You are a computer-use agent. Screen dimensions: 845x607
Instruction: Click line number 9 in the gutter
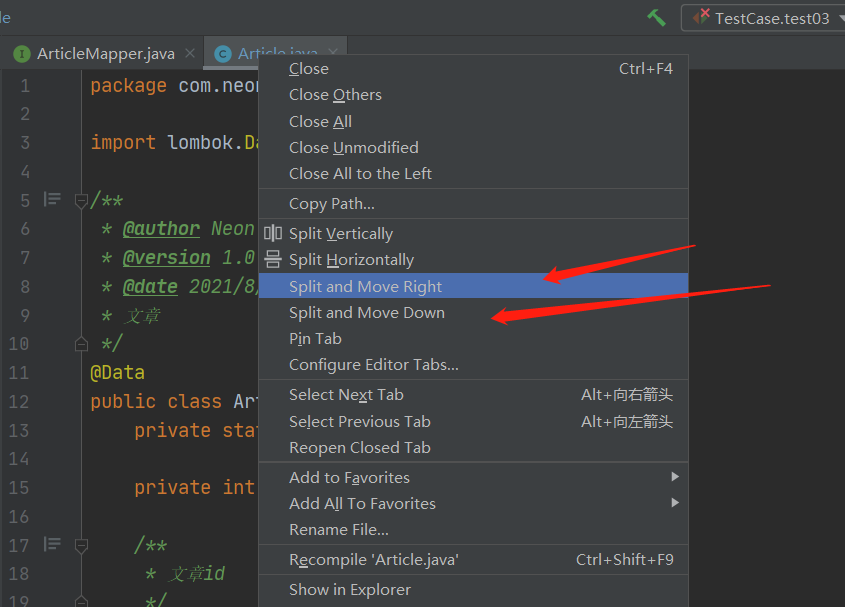25,315
